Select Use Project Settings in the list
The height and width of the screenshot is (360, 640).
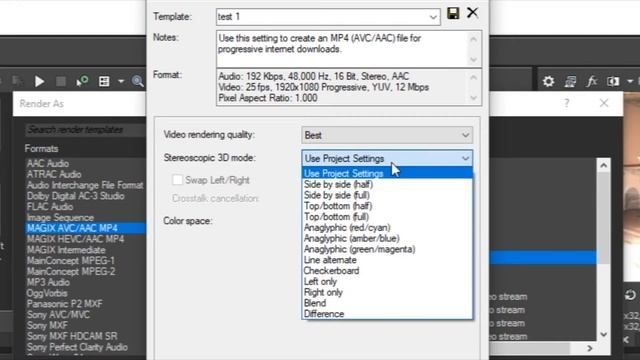[x=387, y=173]
